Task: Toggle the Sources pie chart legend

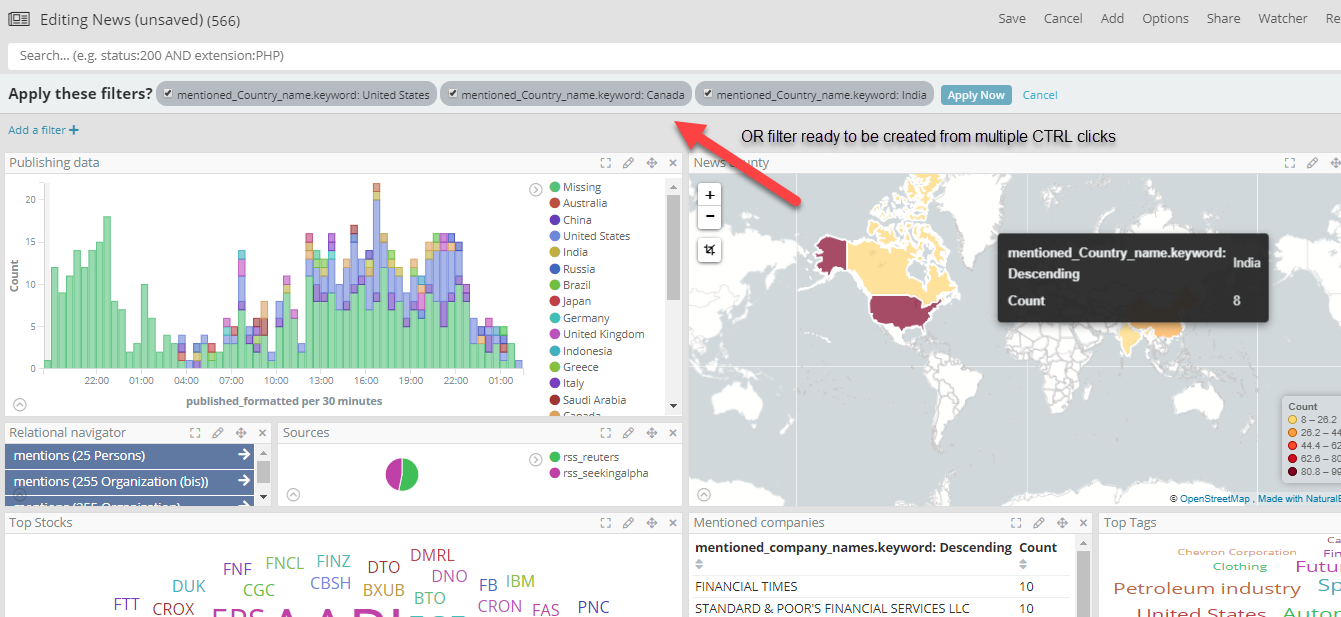Action: (x=536, y=459)
